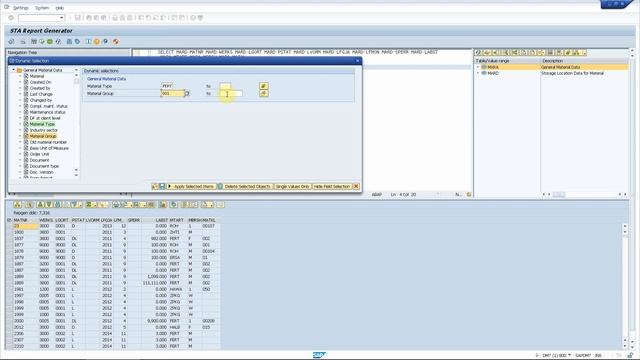Click Hide Field Selection button
This screenshot has width=640, height=360.
click(332, 186)
